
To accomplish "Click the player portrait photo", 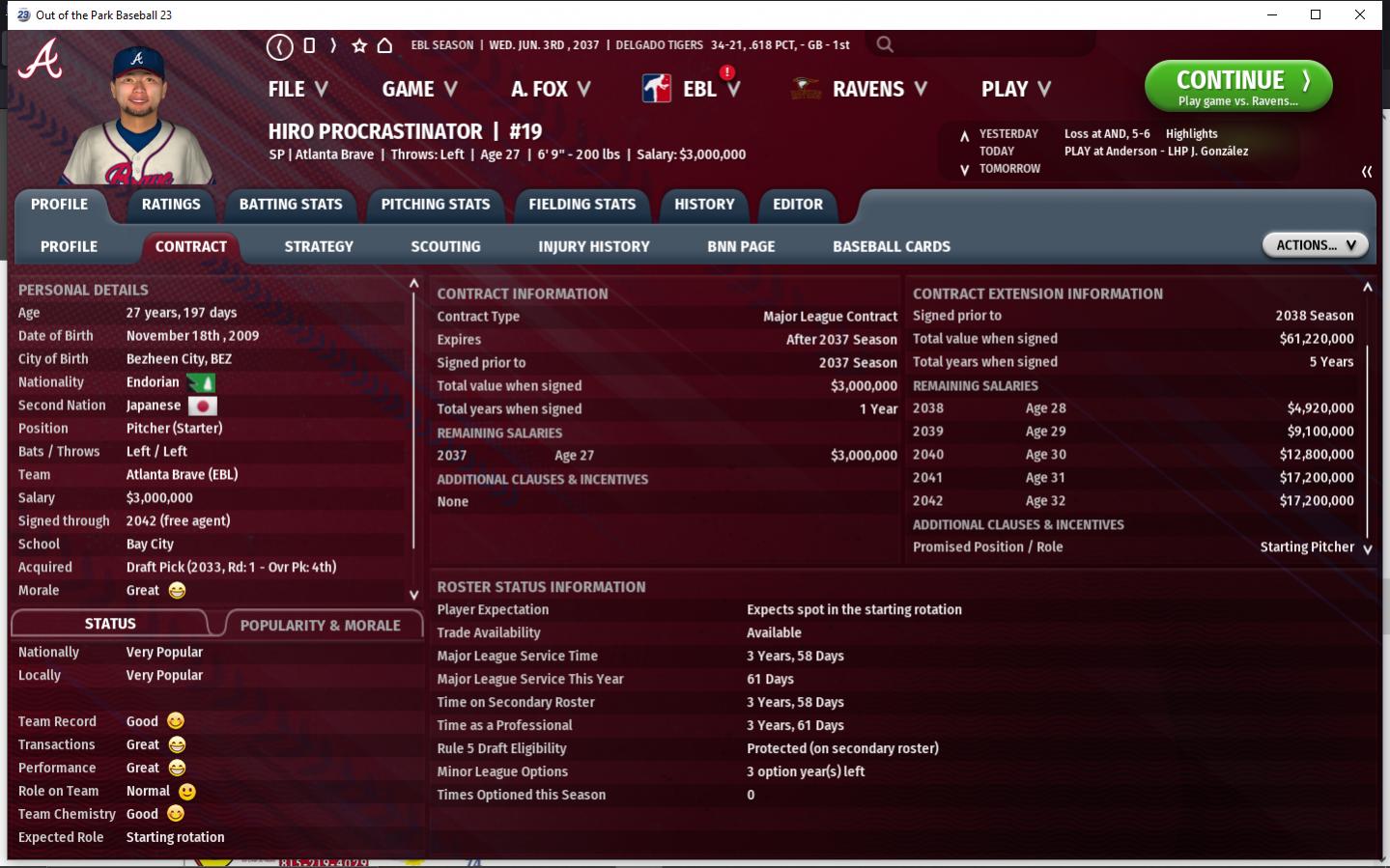I will pyautogui.click(x=140, y=116).
